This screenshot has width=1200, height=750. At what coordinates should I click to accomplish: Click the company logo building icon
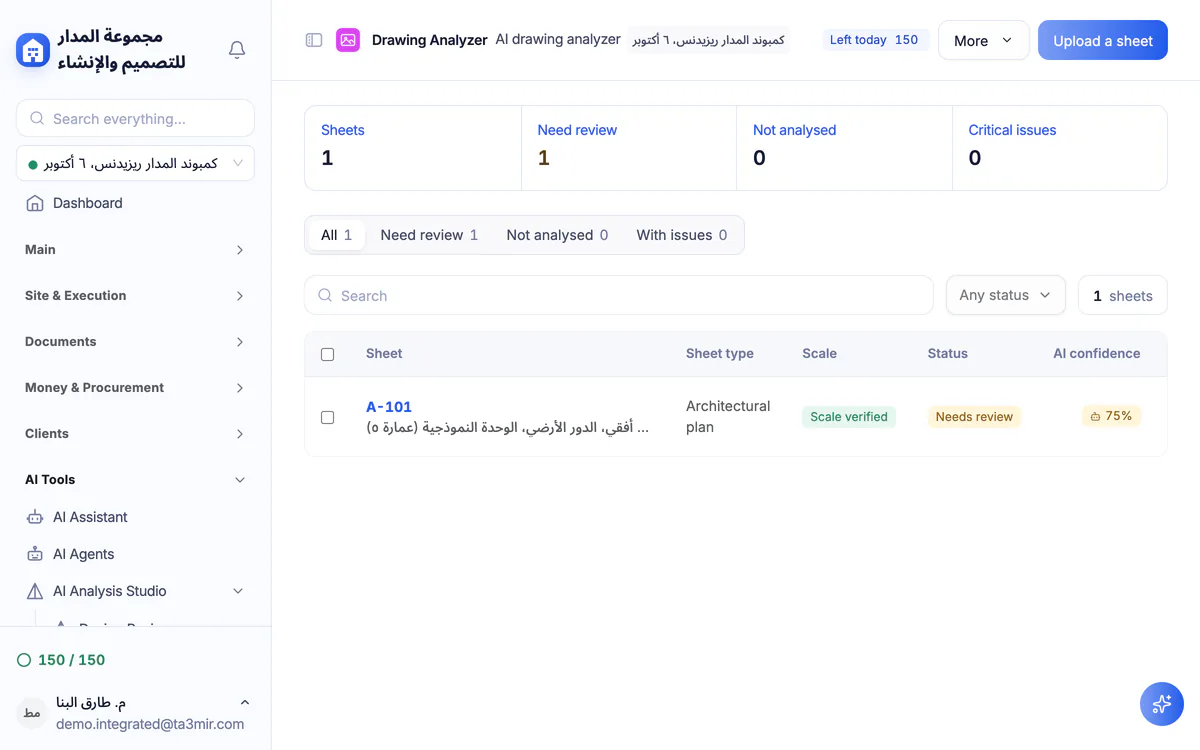pos(33,50)
